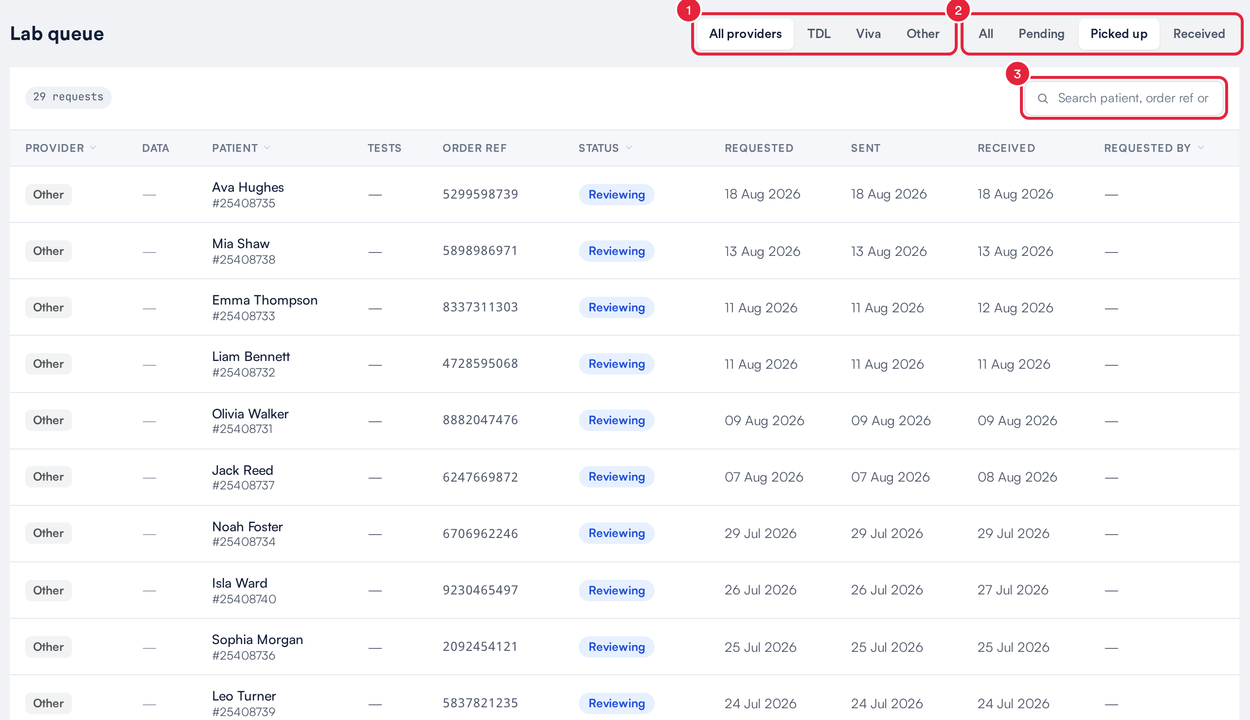Screen dimensions: 1250x720
Task: Click Other provider tag for Ava Hughes
Action: (48, 195)
